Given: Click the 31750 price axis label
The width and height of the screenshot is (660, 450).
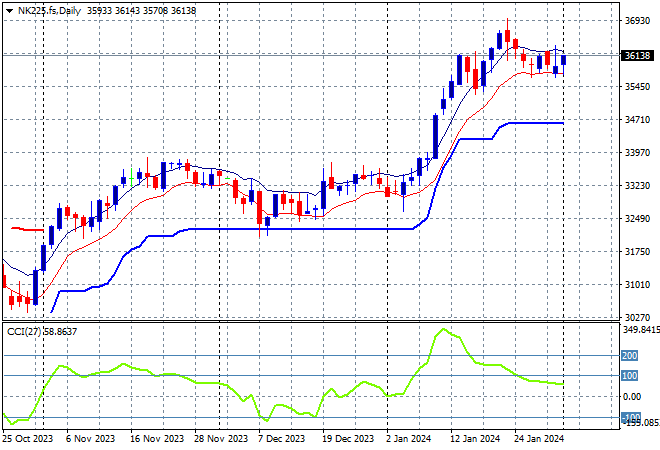Looking at the screenshot, I should point(637,252).
